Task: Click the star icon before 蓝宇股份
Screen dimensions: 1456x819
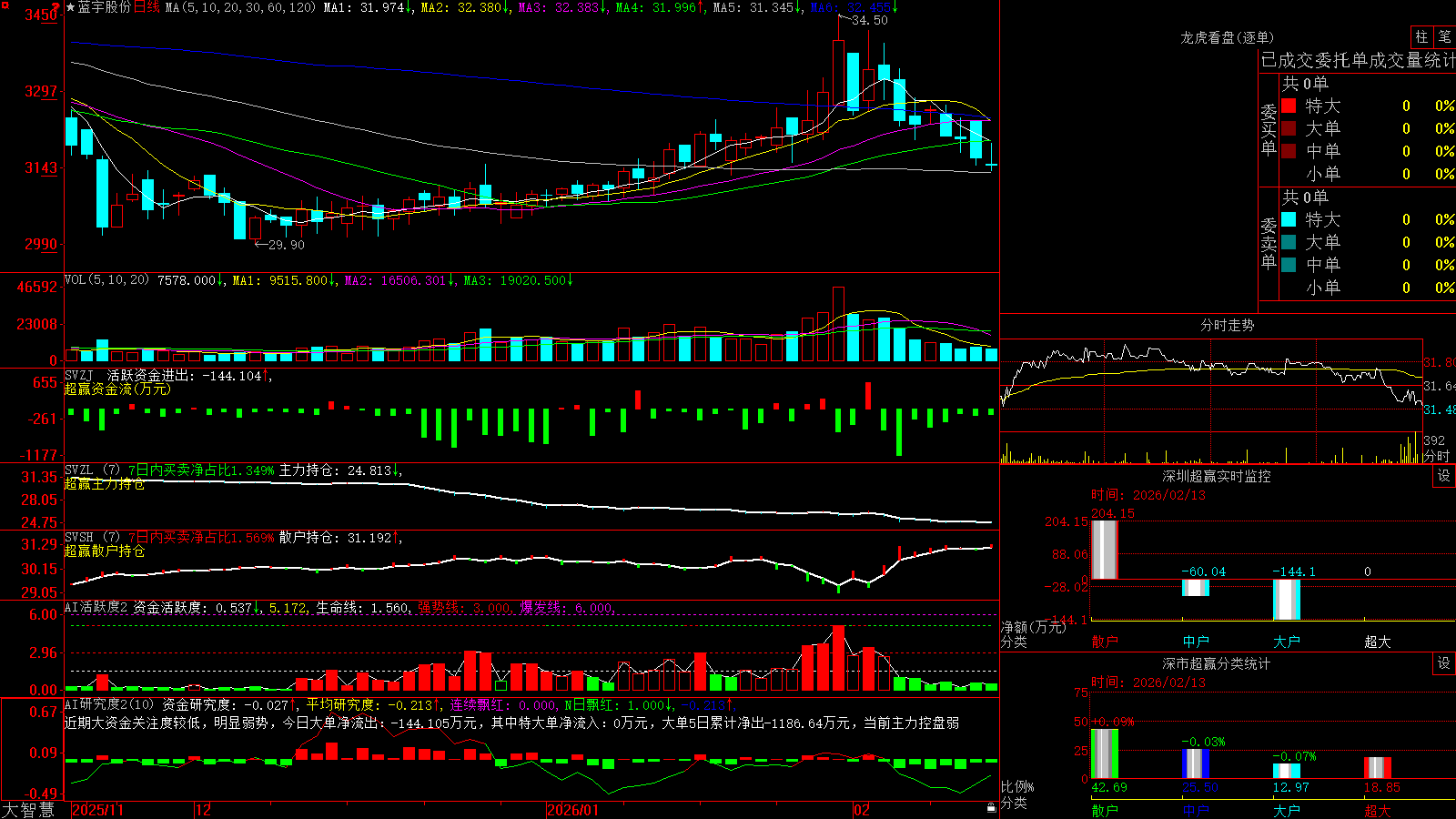Action: click(70, 7)
